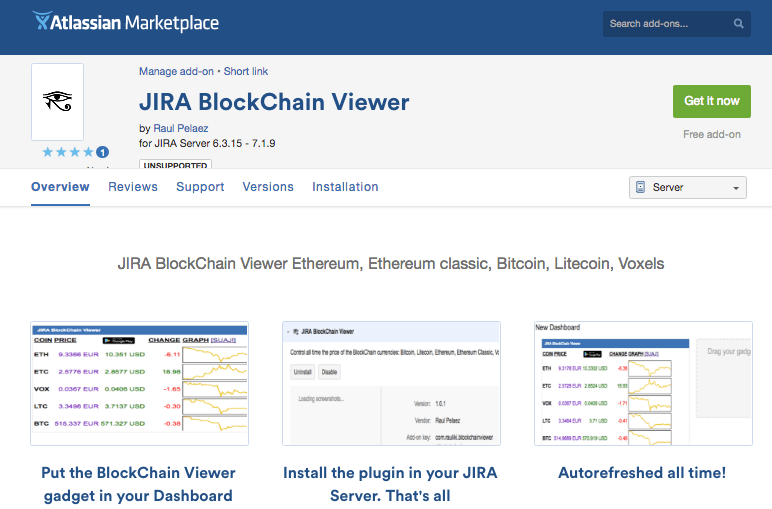Click the Short link hyperlink
Image resolution: width=772 pixels, height=509 pixels.
246,72
